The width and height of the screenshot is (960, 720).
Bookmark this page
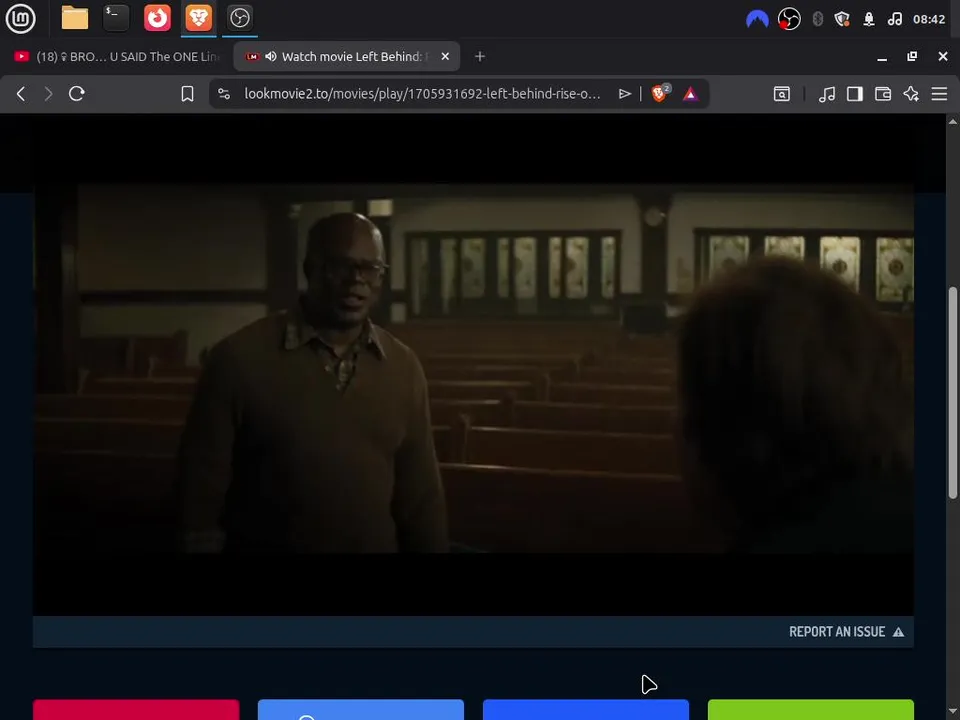point(187,94)
